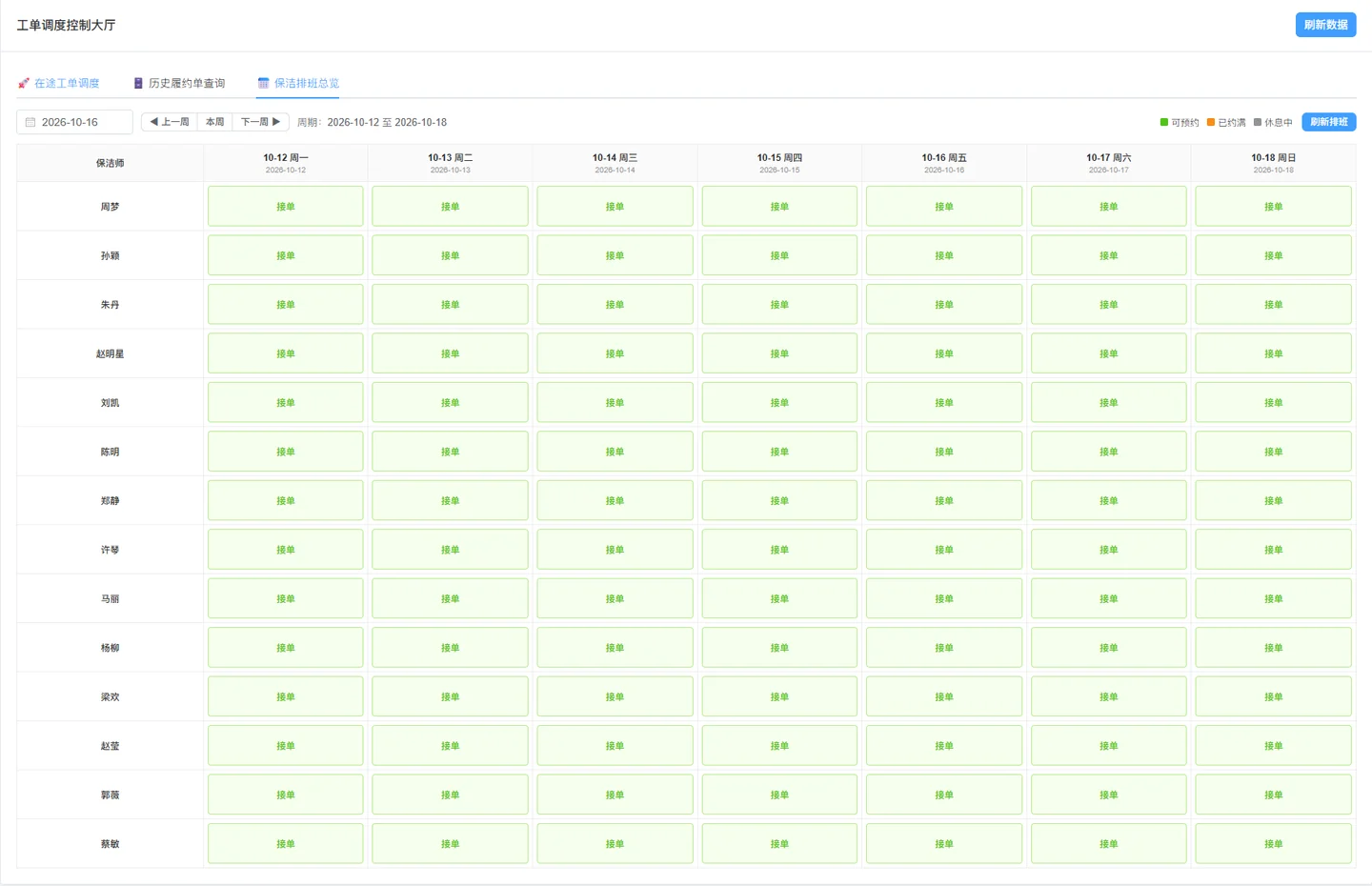Click the 刷新数据 button in the header
1372x886 pixels.
coord(1325,25)
